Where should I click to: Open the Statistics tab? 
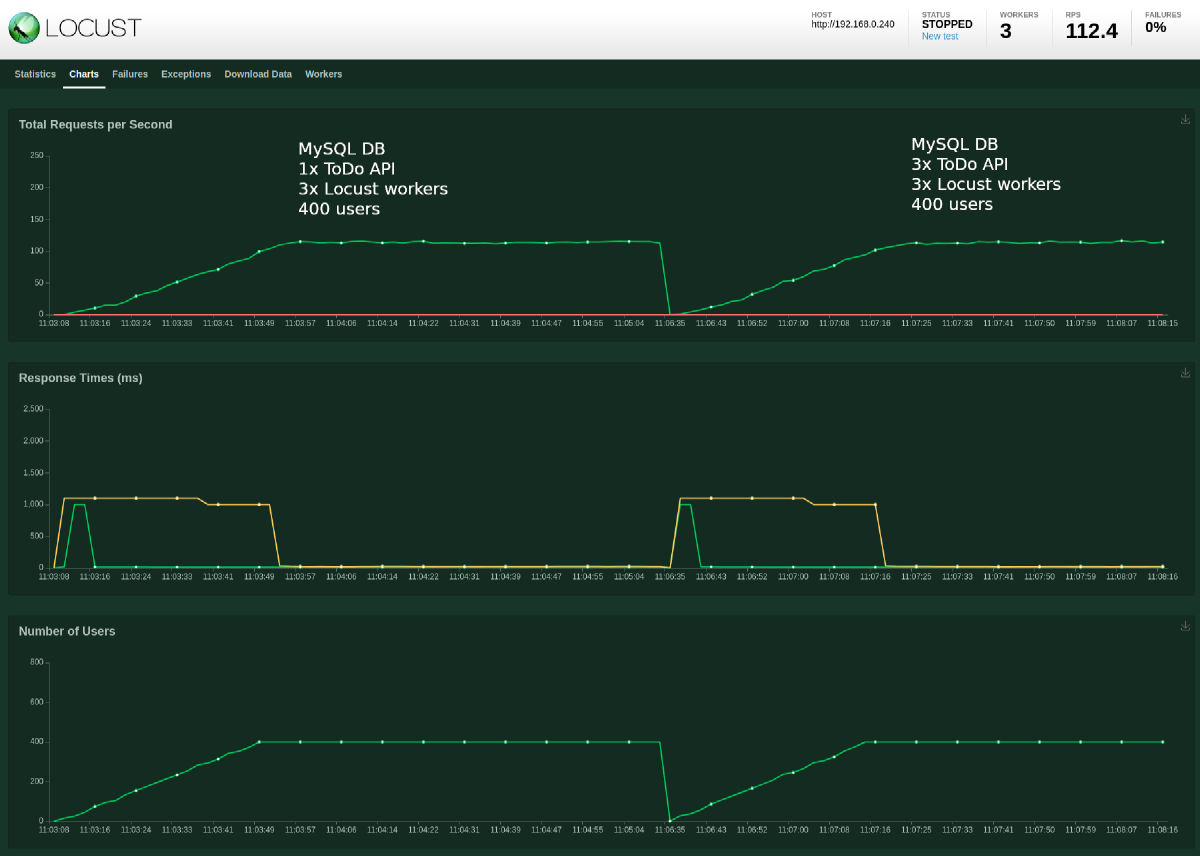[35, 74]
